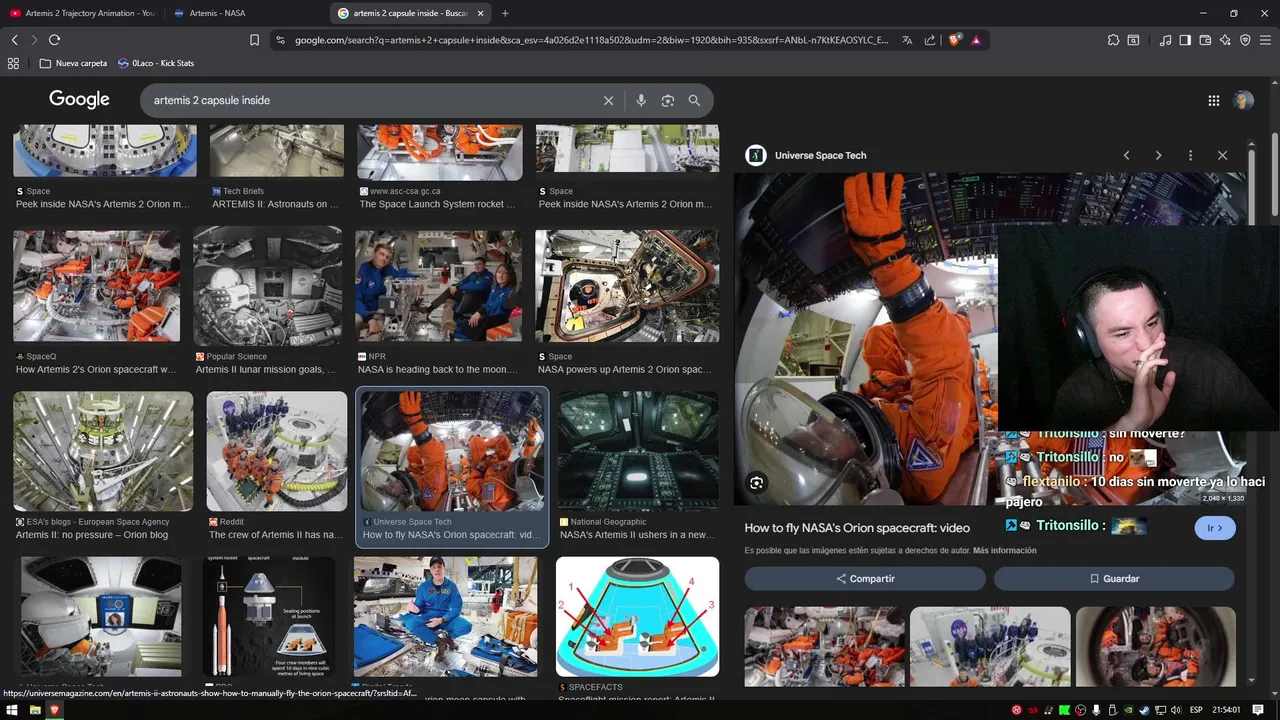Open the National Geographic Artemis II thumbnail
1280x720 pixels.
pos(638,451)
